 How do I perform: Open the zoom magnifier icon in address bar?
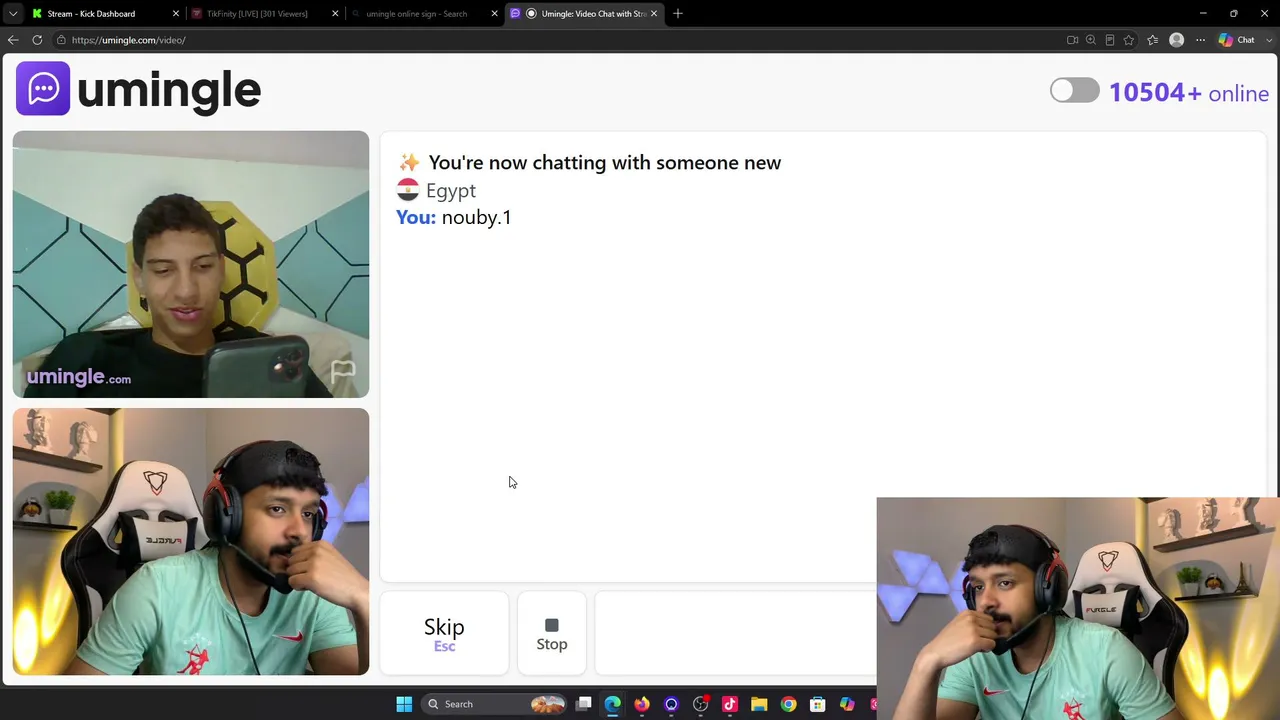tap(1091, 40)
